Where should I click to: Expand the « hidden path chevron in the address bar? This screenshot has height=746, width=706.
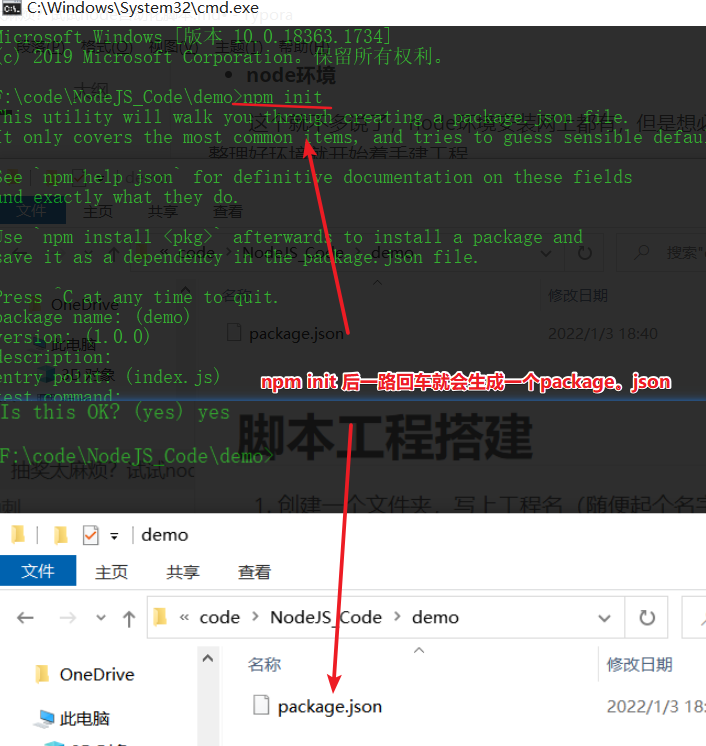(x=184, y=618)
